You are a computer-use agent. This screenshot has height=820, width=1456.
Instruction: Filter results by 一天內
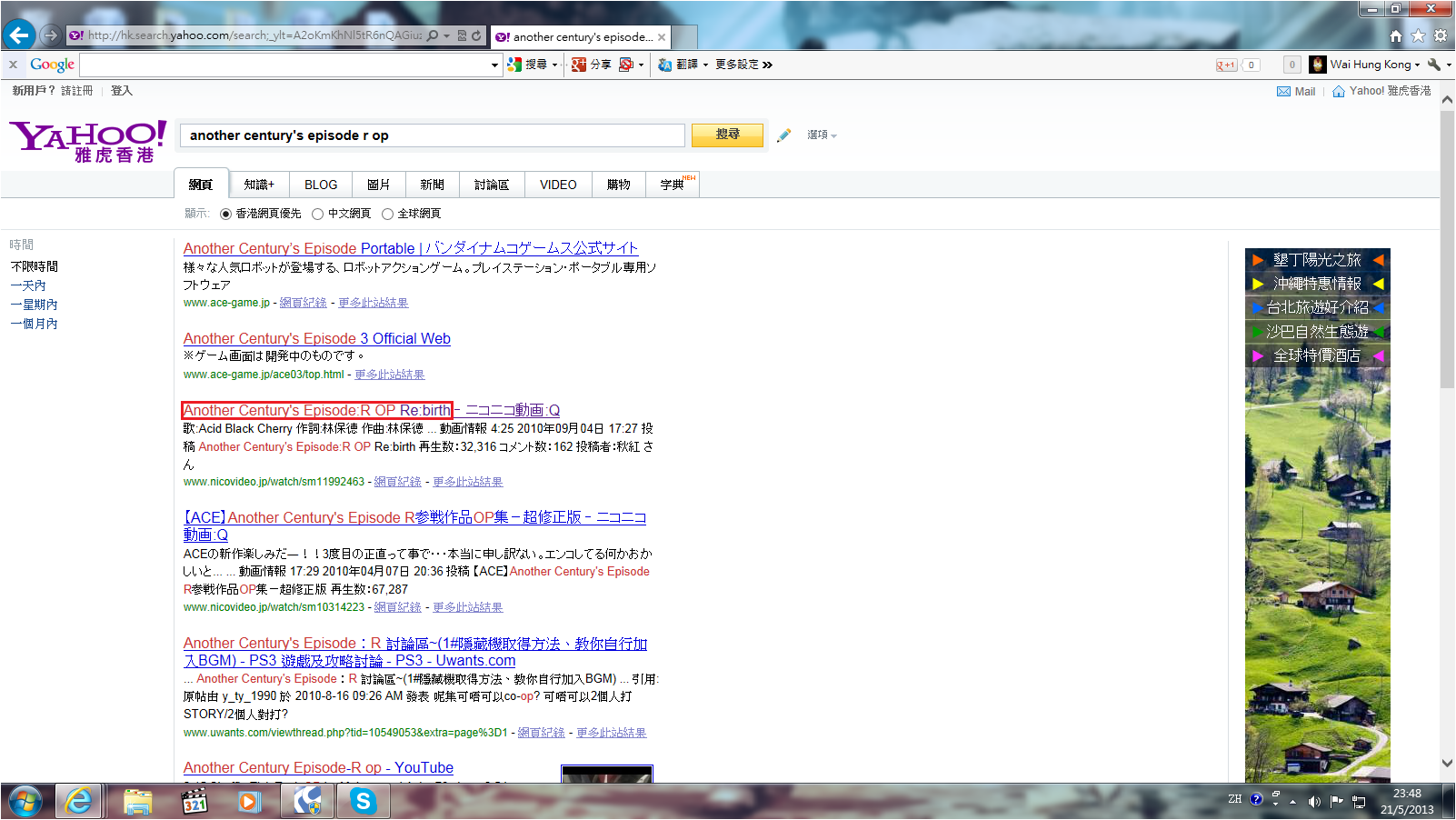(x=28, y=285)
